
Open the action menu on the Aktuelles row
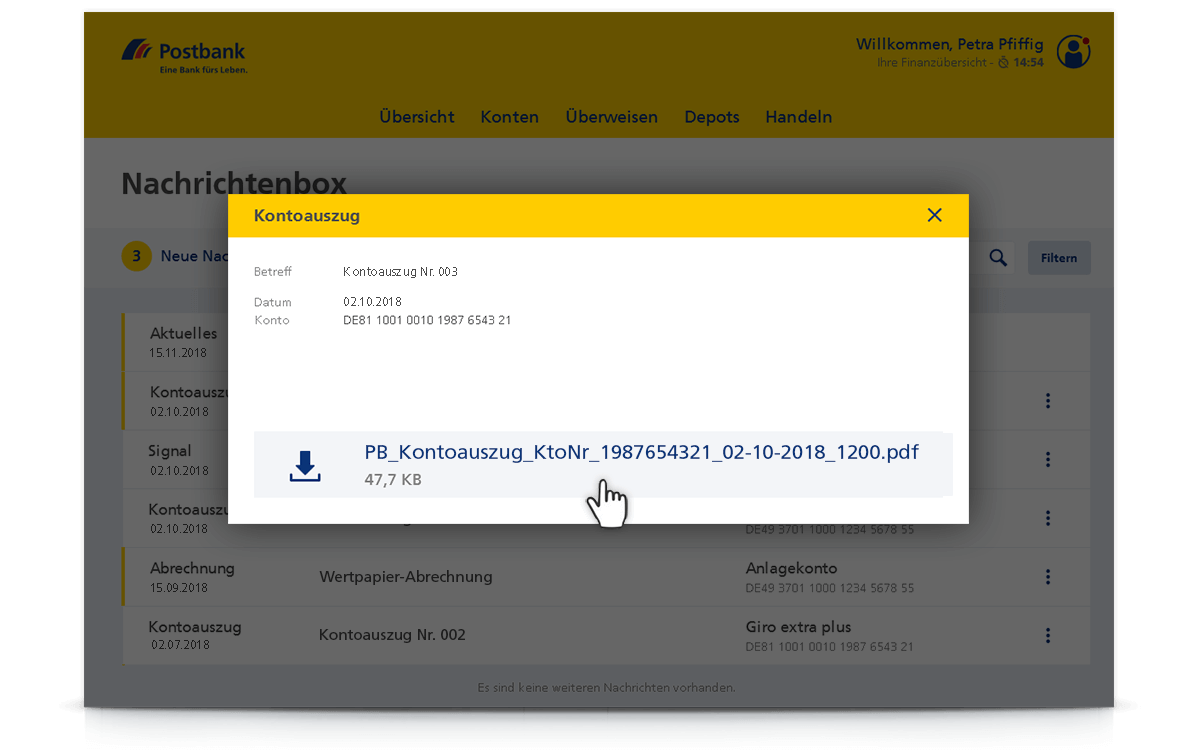click(x=1048, y=341)
